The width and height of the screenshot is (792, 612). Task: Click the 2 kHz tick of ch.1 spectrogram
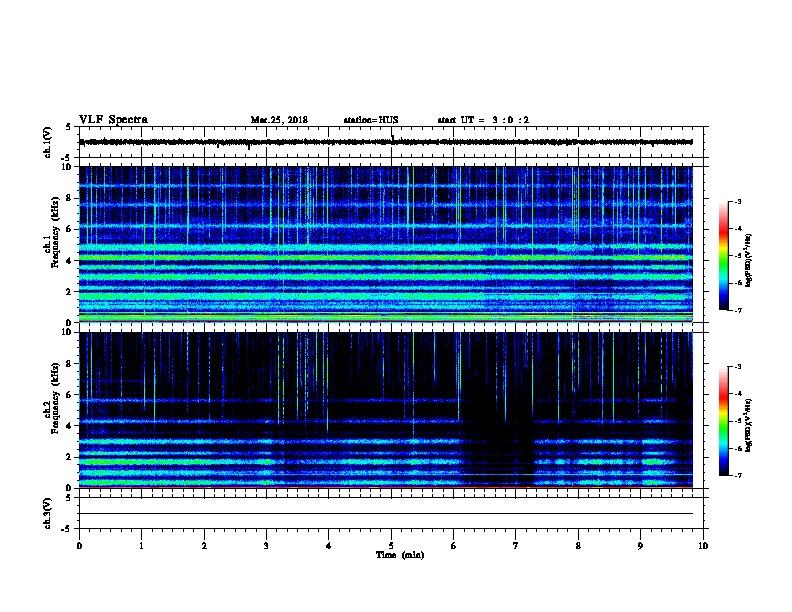point(69,292)
